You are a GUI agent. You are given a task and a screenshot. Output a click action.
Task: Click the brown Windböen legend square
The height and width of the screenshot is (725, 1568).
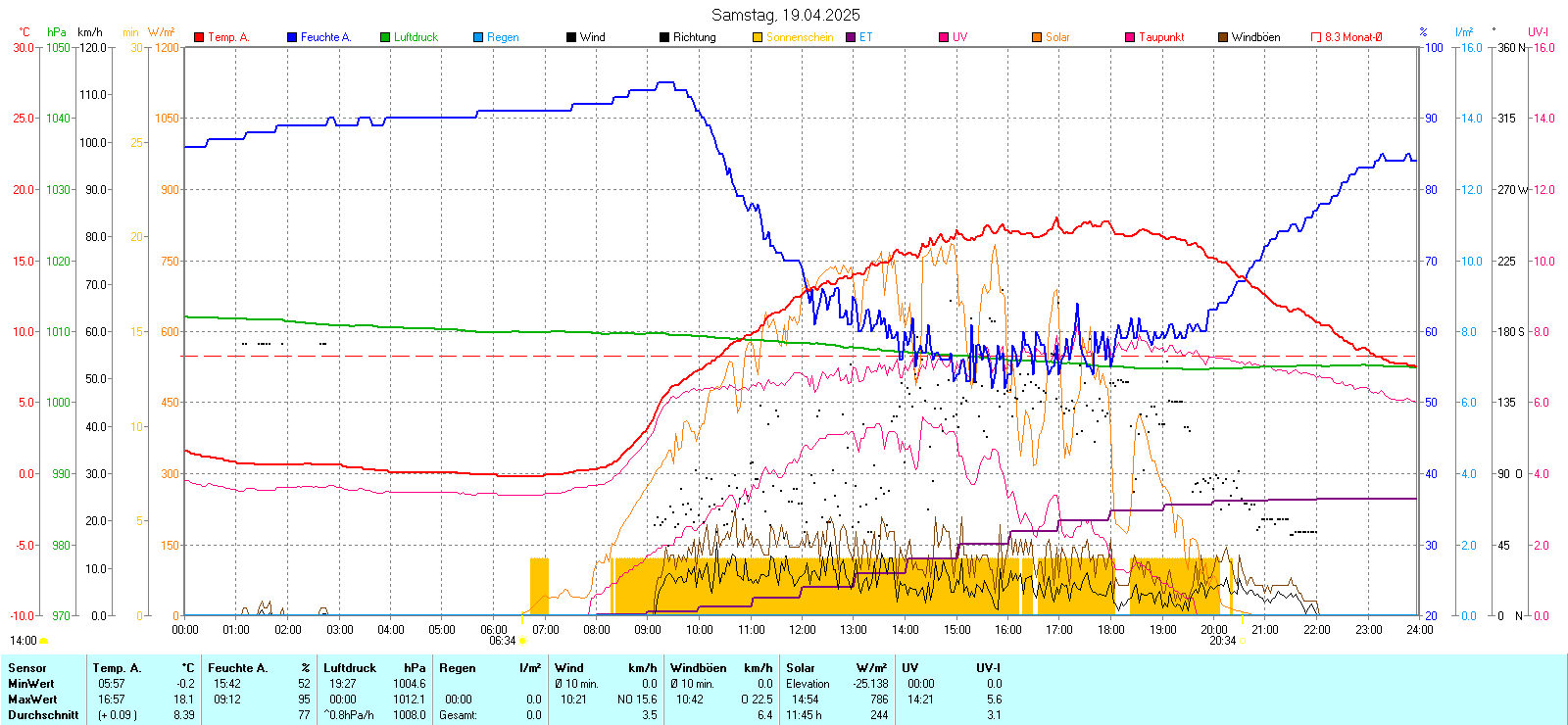pyautogui.click(x=1223, y=37)
